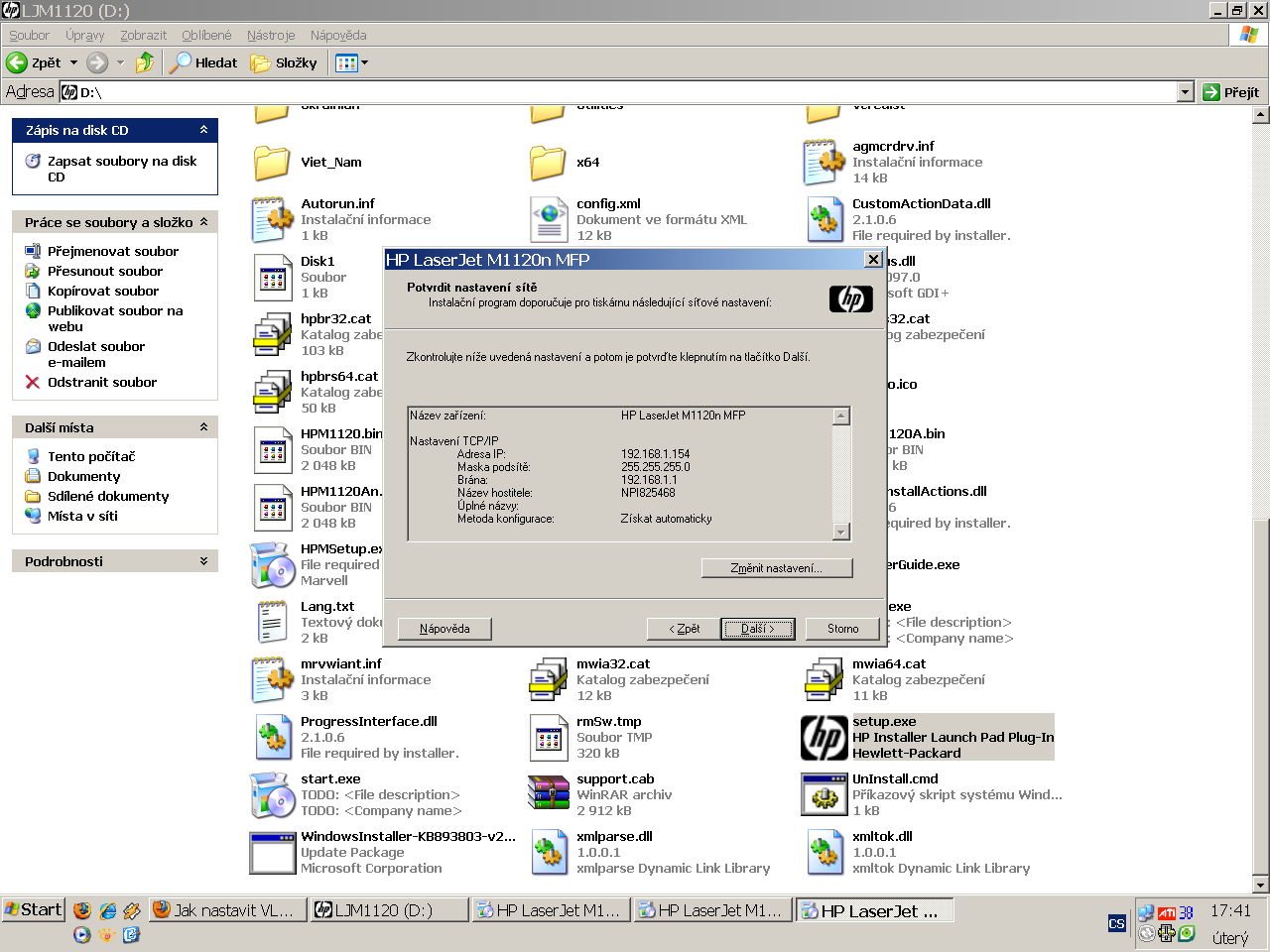Open the Views dropdown arrow
The image size is (1270, 952).
pos(364,62)
